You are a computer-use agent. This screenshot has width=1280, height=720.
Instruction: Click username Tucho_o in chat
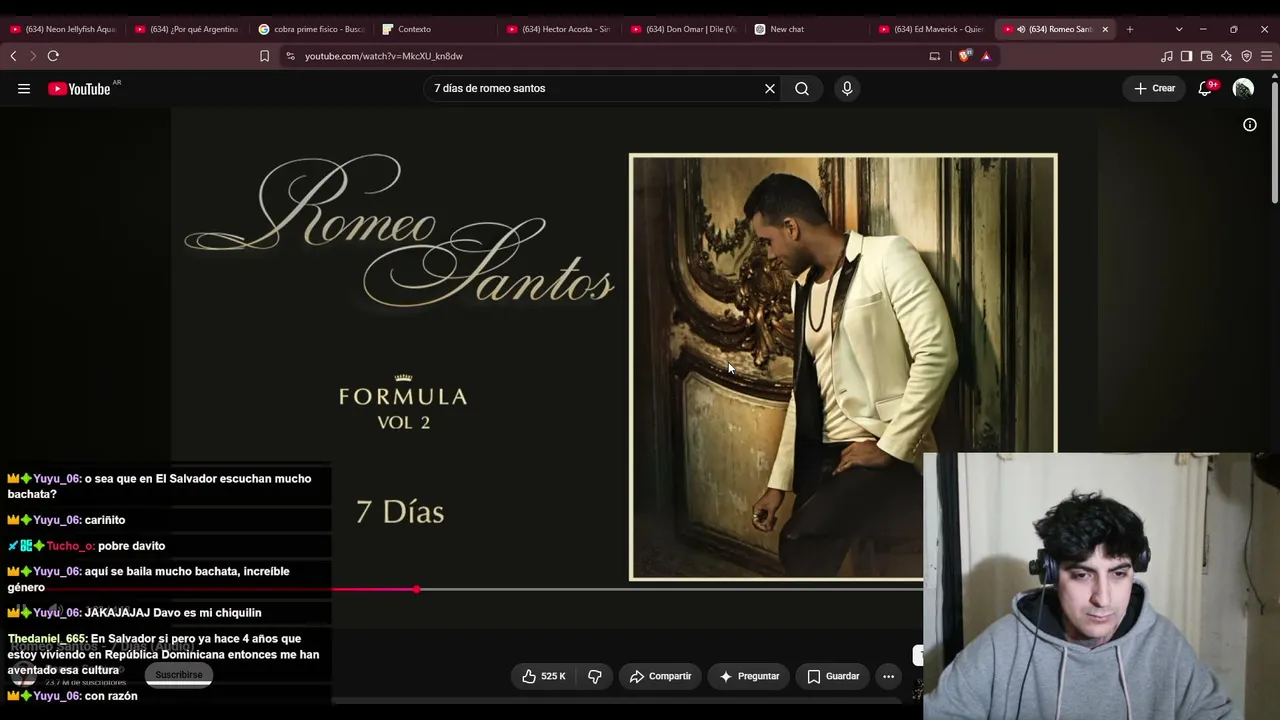(x=70, y=546)
